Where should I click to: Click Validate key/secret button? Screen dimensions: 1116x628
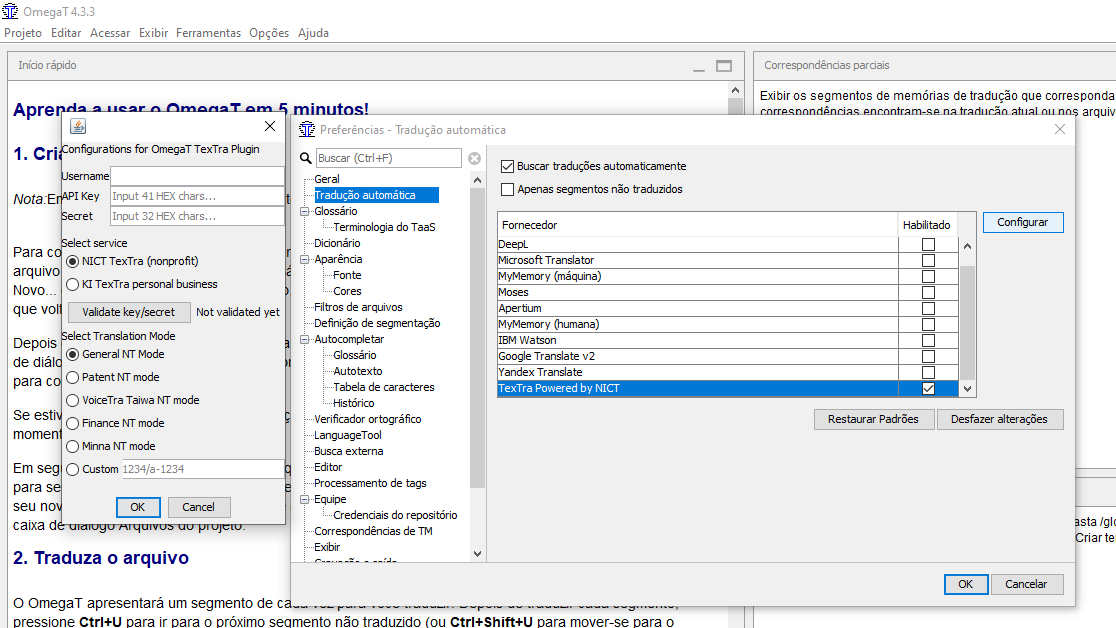(129, 312)
